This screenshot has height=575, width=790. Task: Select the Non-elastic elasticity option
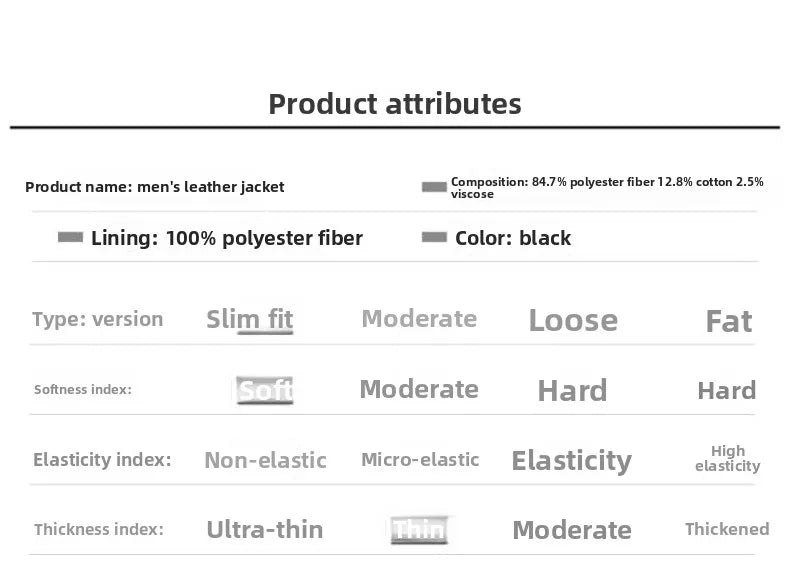pyautogui.click(x=265, y=460)
